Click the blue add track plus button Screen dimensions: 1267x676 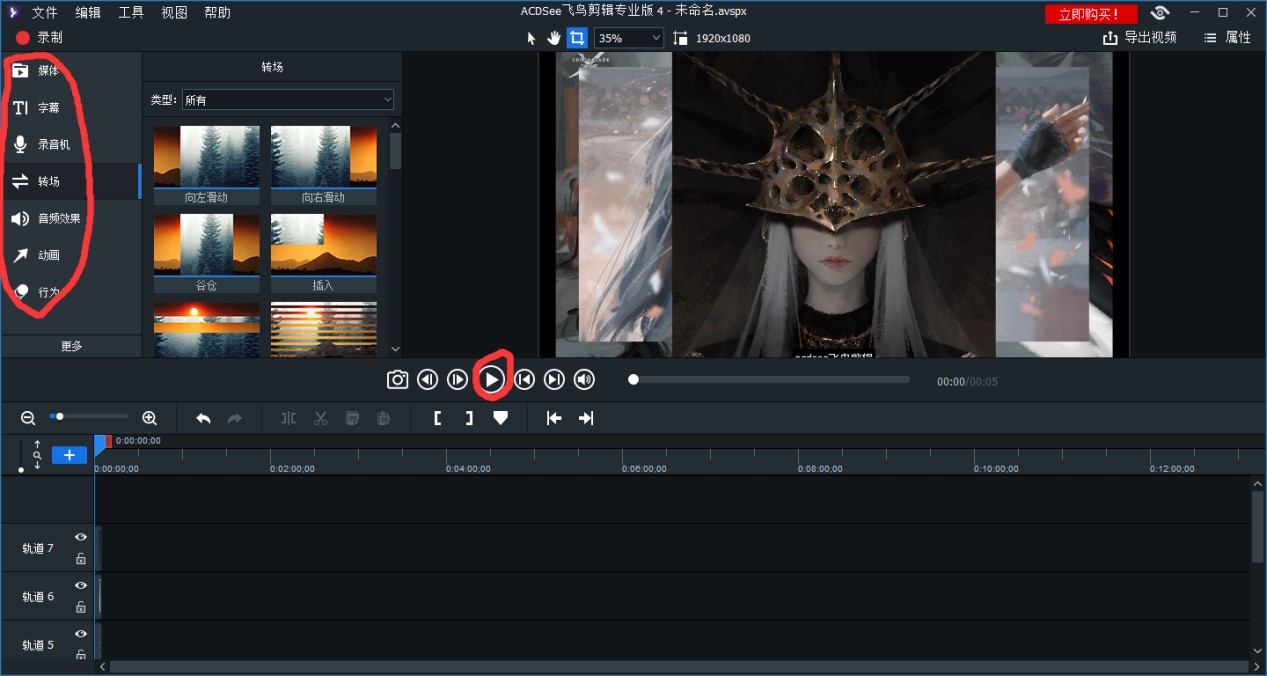[69, 455]
